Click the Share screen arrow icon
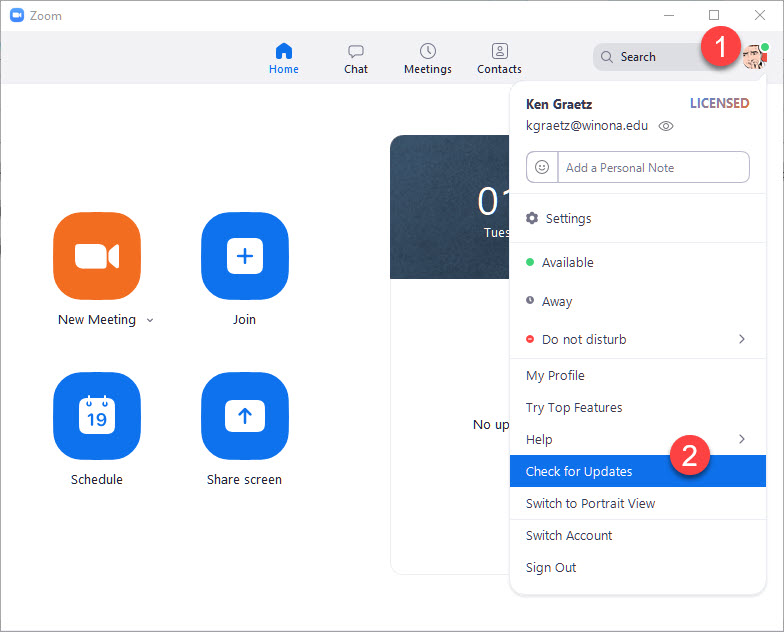784x632 pixels. 245,416
